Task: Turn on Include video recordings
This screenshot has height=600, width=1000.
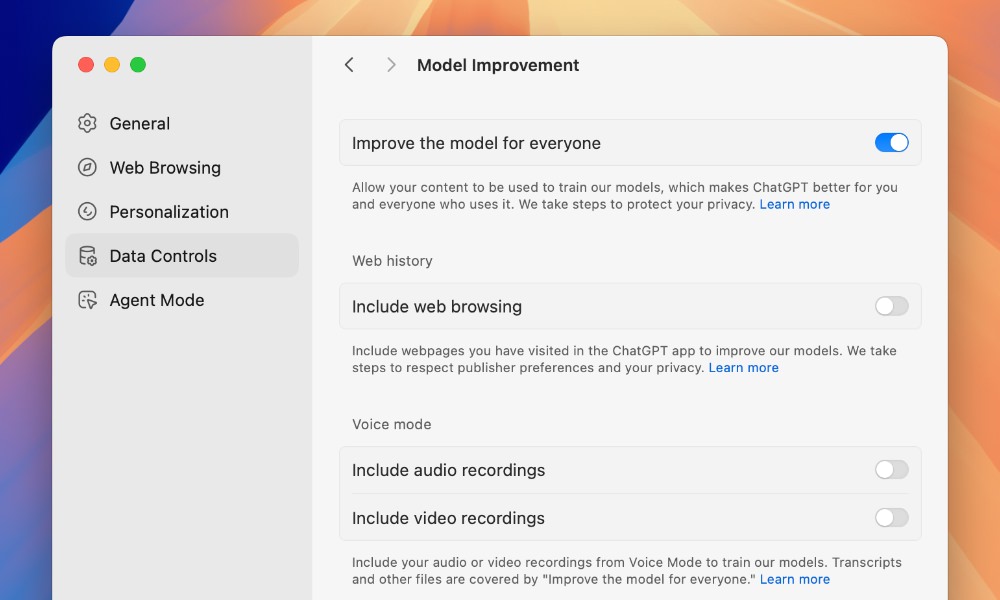Action: [x=891, y=518]
